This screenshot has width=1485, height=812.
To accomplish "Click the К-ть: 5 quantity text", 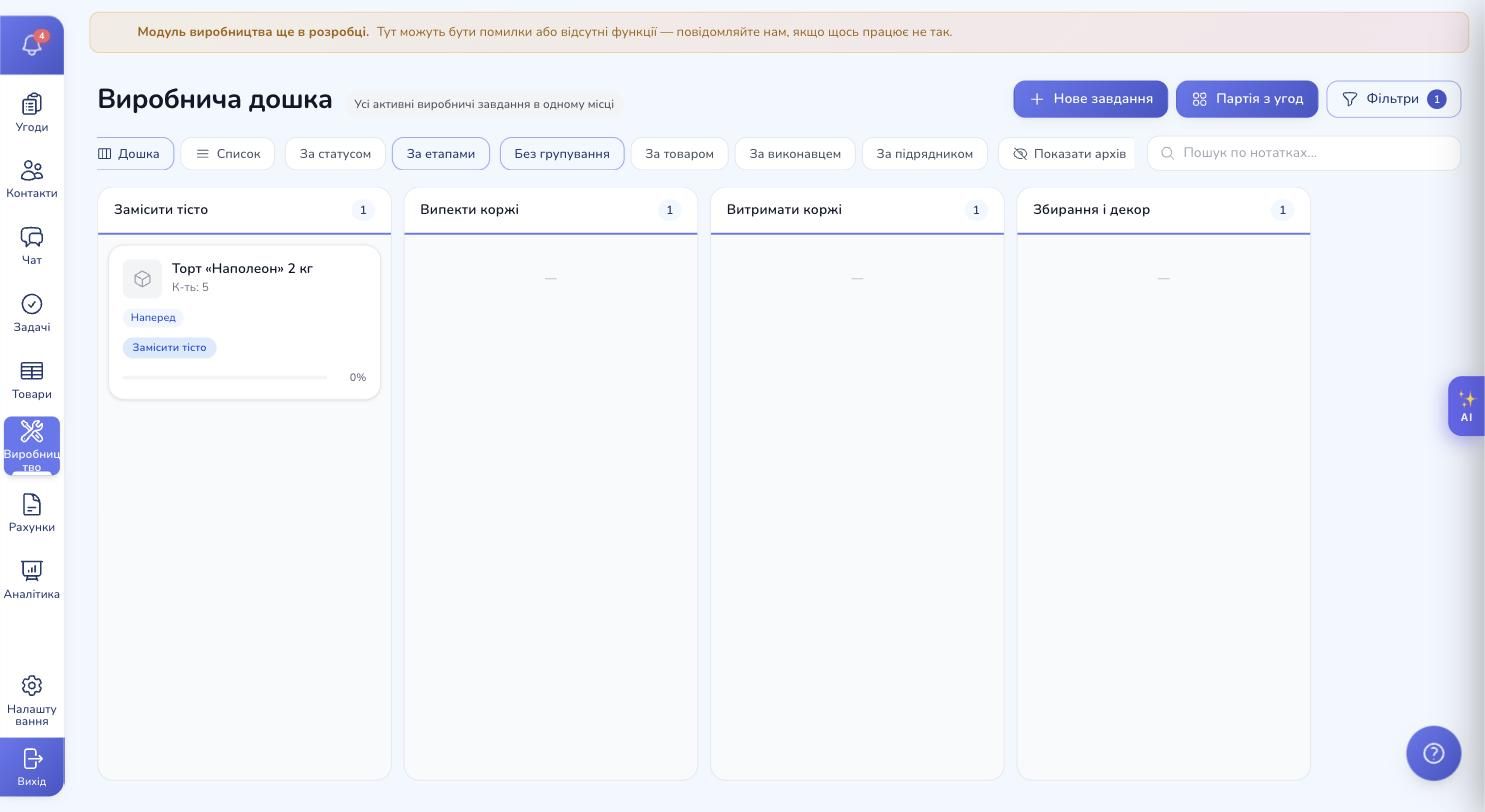I will (190, 288).
